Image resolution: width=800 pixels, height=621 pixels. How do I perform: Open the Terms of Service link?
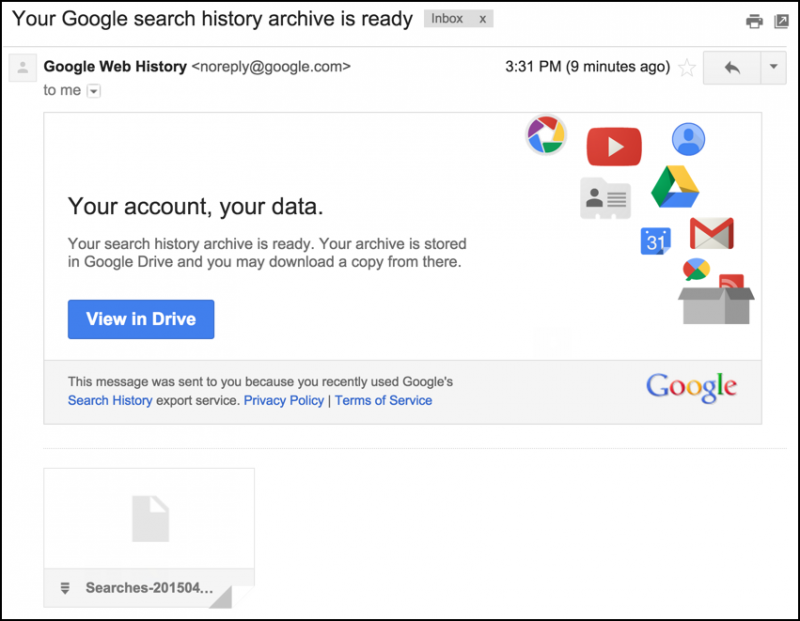383,400
